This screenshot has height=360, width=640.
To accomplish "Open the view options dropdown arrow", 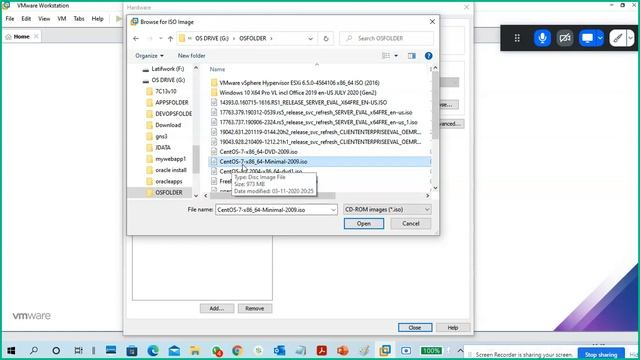I will tap(396, 56).
